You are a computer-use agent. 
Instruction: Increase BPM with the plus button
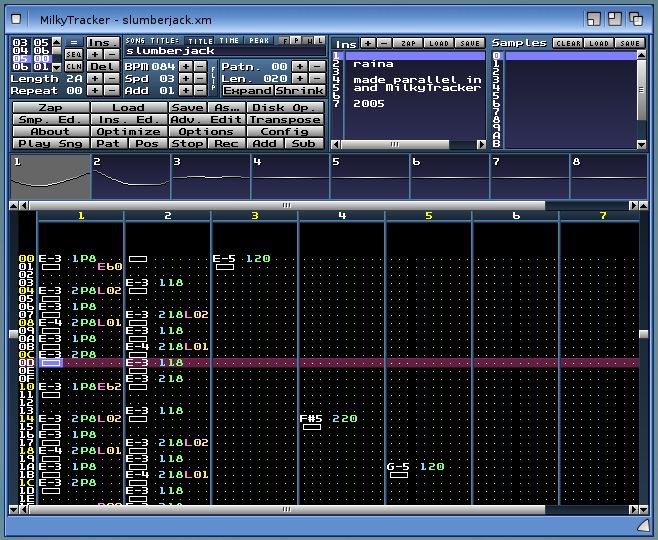pos(186,66)
